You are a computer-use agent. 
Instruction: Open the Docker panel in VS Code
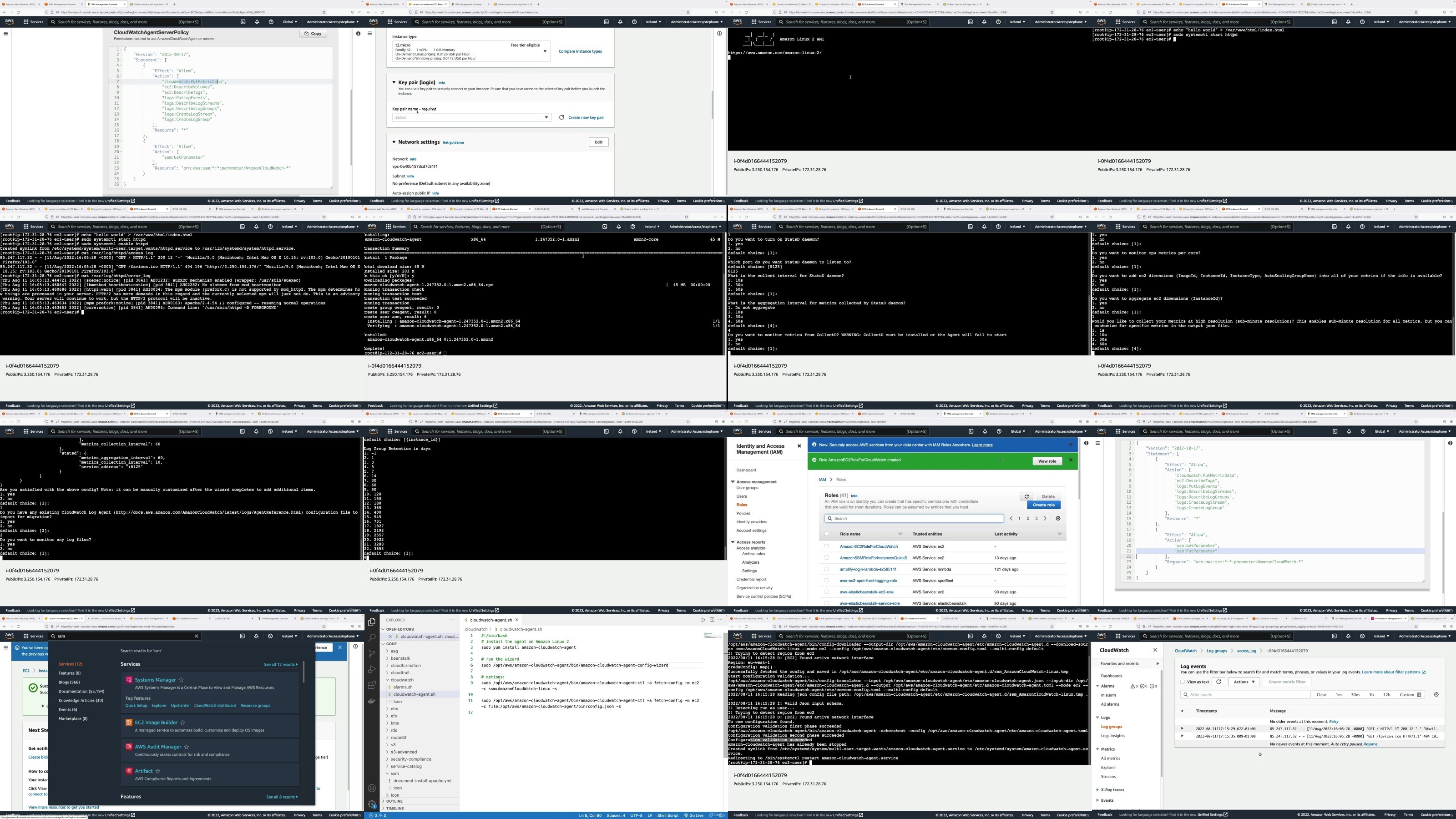371,701
